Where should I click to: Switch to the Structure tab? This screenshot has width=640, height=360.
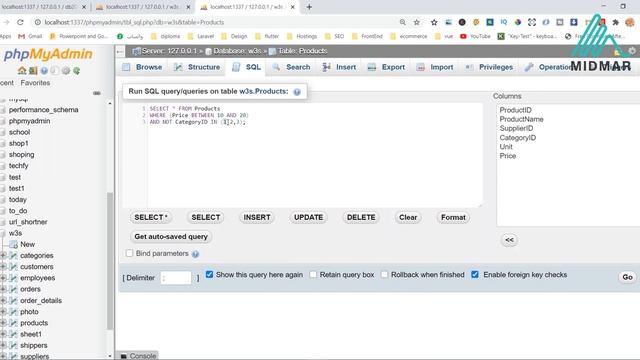point(197,67)
